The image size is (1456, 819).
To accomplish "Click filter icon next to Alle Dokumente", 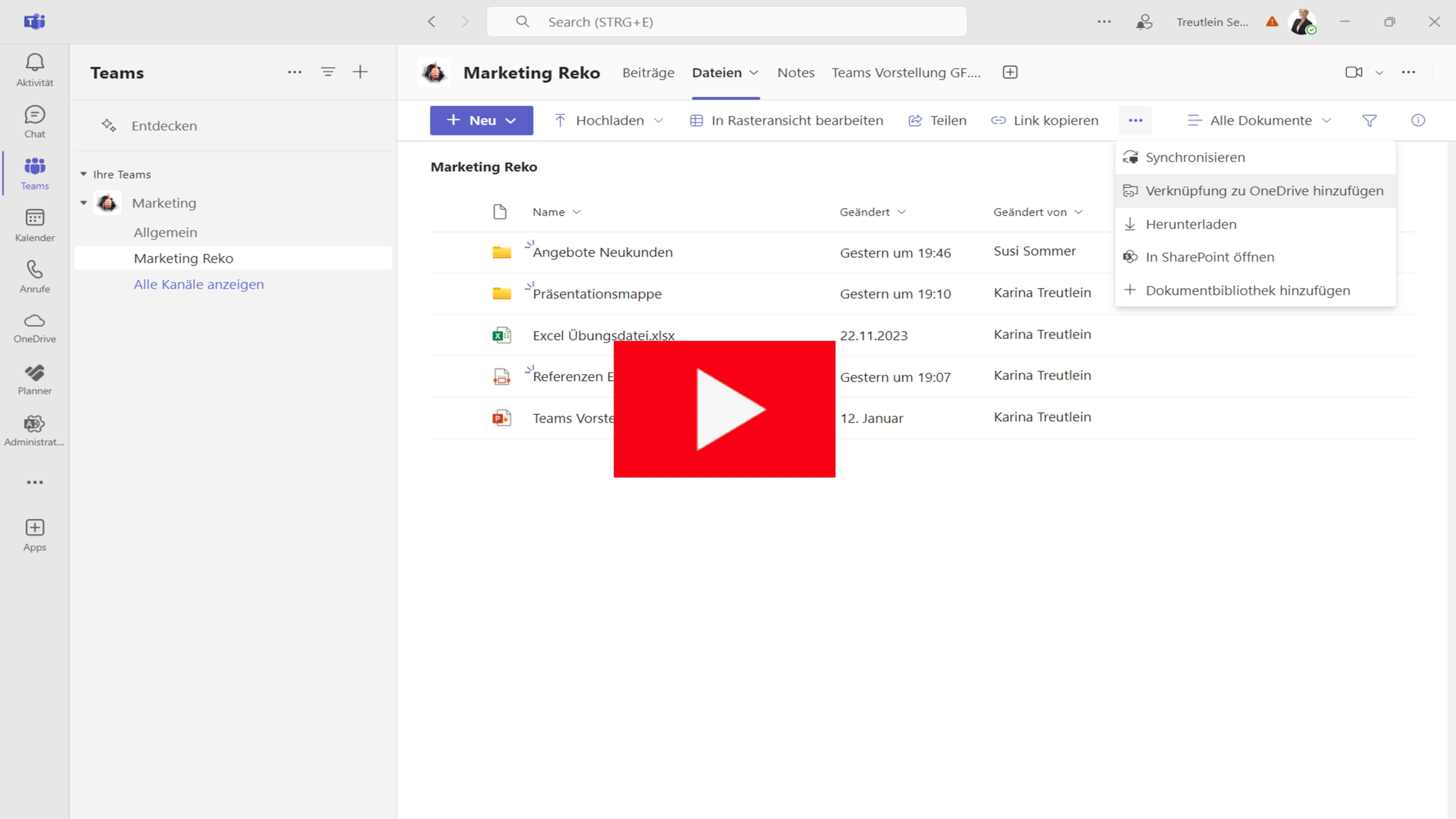I will 1370,120.
